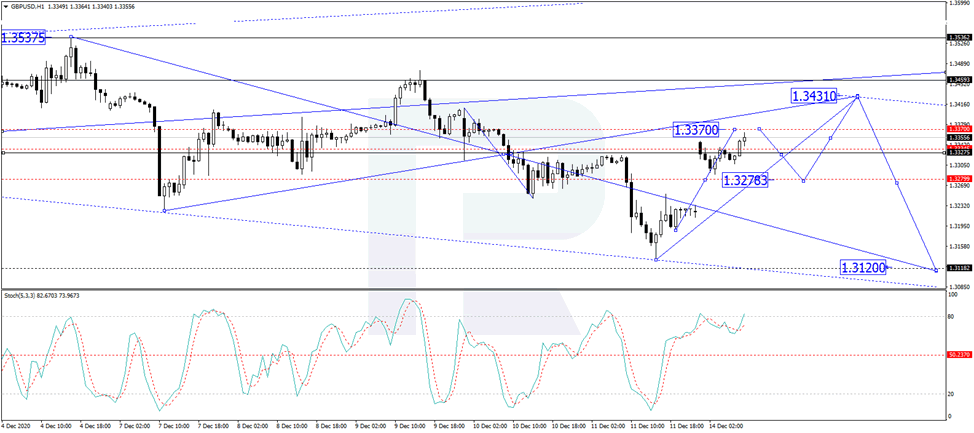This screenshot has width=974, height=433.
Task: Click the 8 Dec 10:00 time label
Action: [x=293, y=427]
